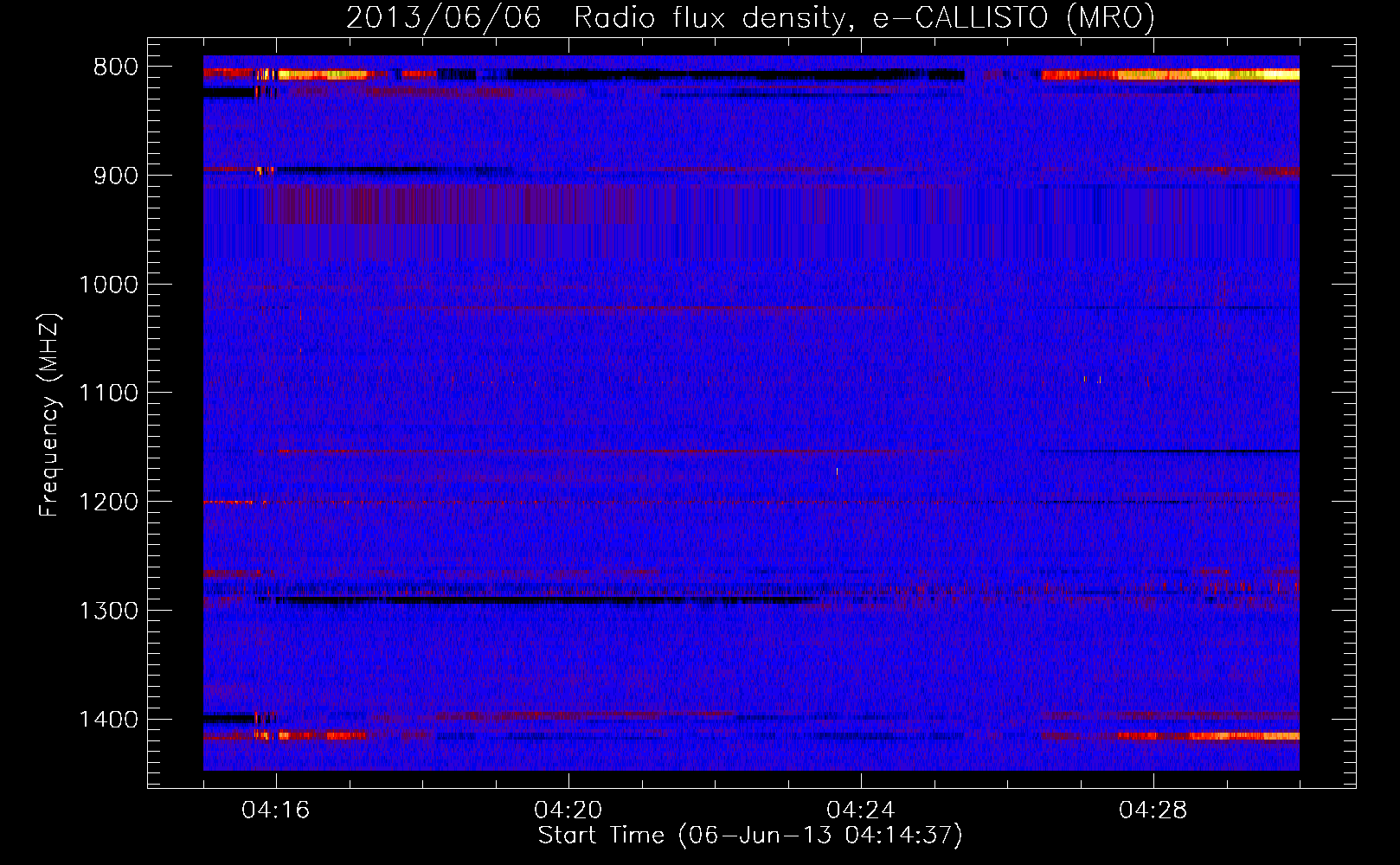Click the 1200 frequency axis label
Viewport: 1400px width, 865px height.
[108, 503]
